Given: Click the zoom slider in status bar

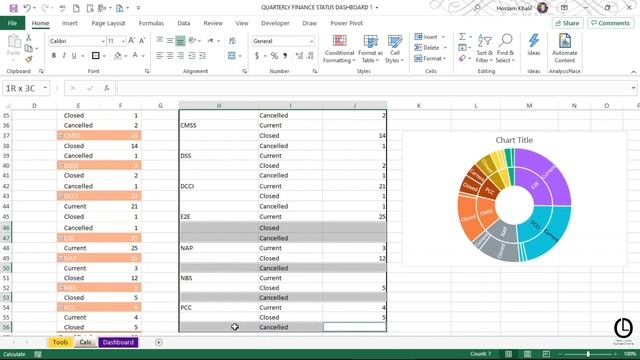Looking at the screenshot, I should click(x=588, y=354).
